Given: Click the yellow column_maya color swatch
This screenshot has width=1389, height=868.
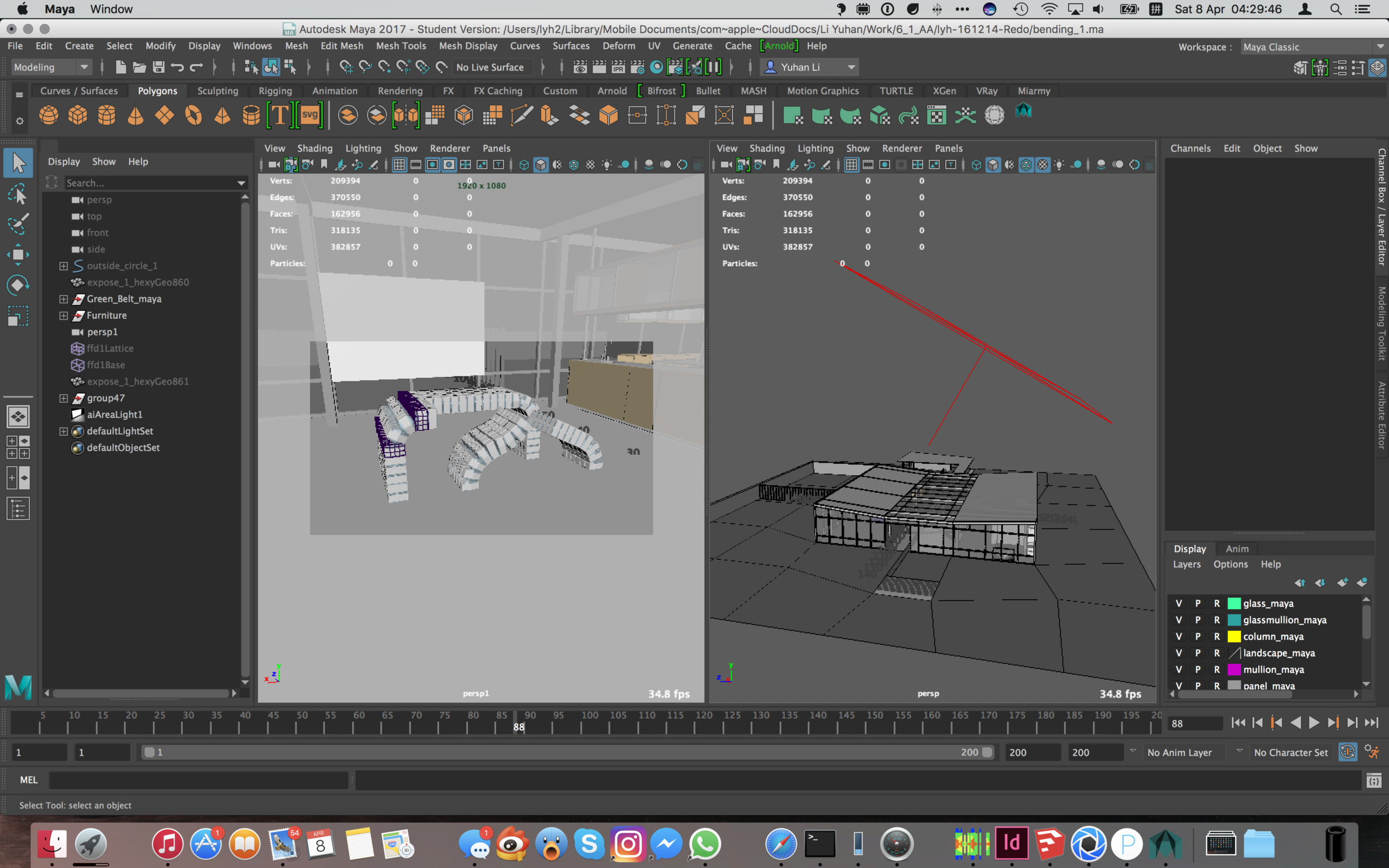Looking at the screenshot, I should tap(1233, 636).
